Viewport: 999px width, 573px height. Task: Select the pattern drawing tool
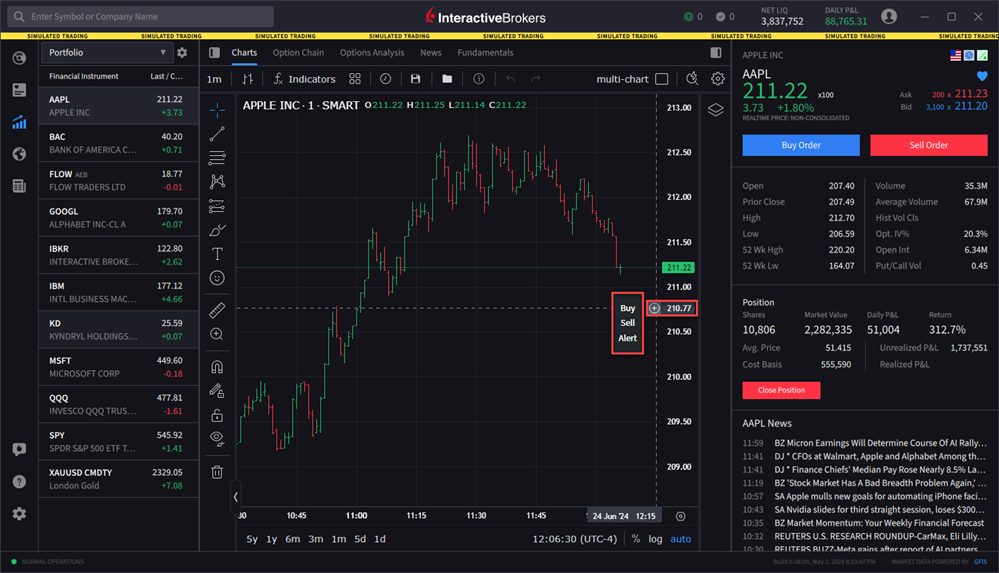click(217, 182)
